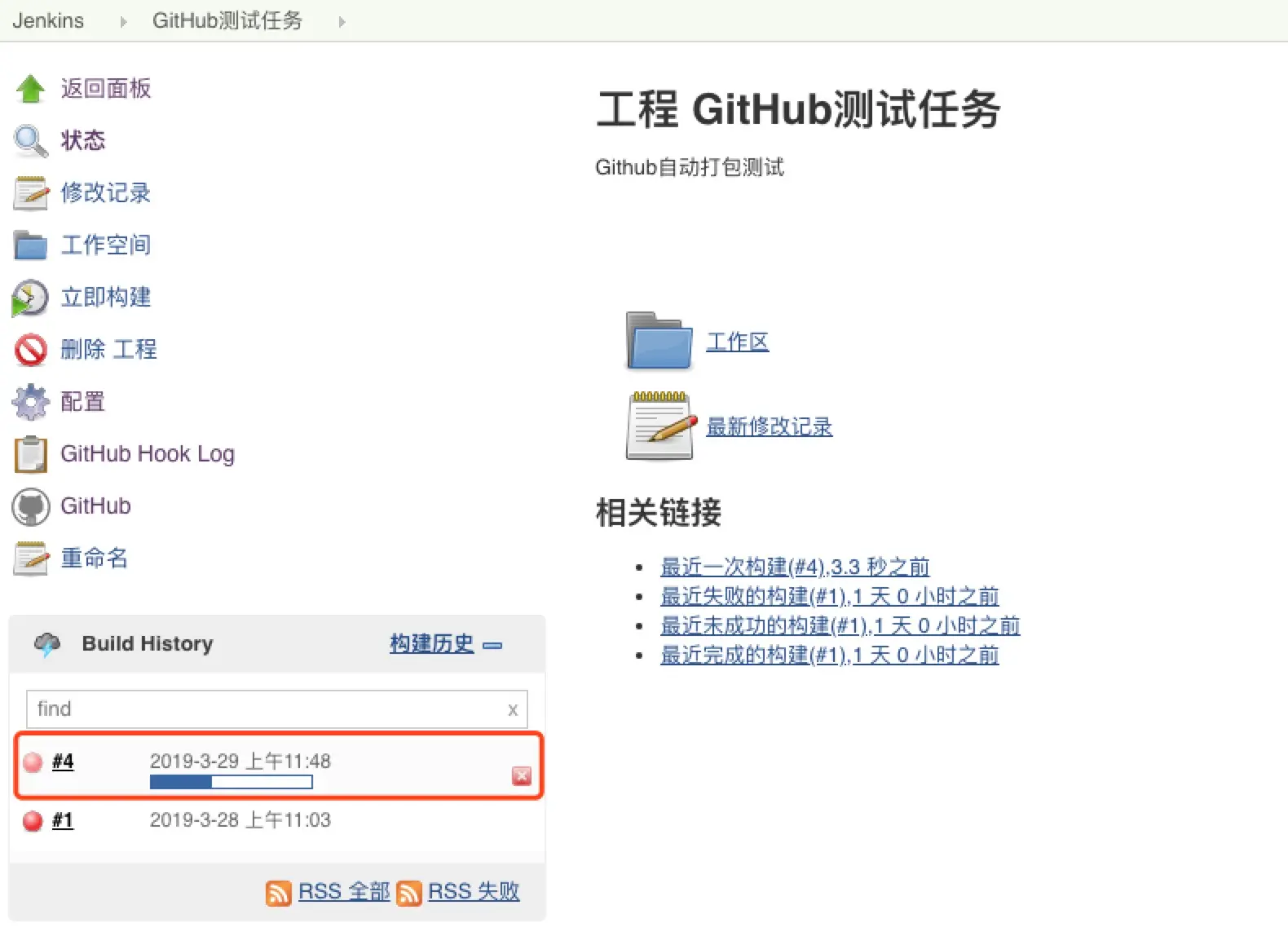Click the blue folder icon beside 工作空间

pos(31,245)
